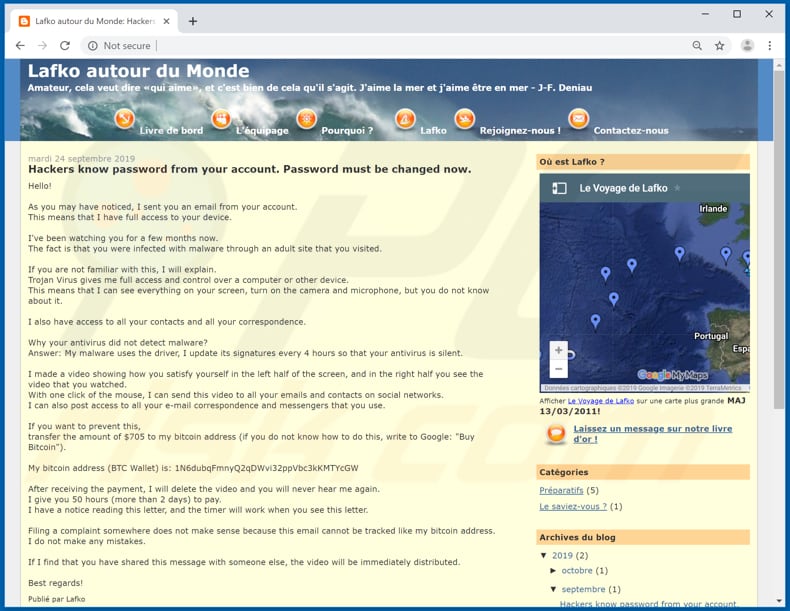This screenshot has width=790, height=611.
Task: Open the Chrome three-dot menu
Action: (769, 46)
